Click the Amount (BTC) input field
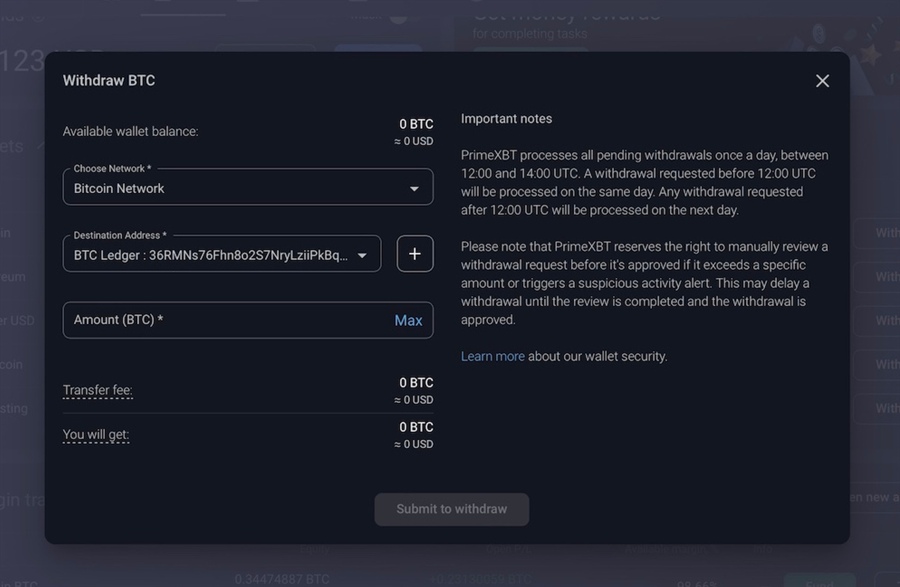 (248, 320)
